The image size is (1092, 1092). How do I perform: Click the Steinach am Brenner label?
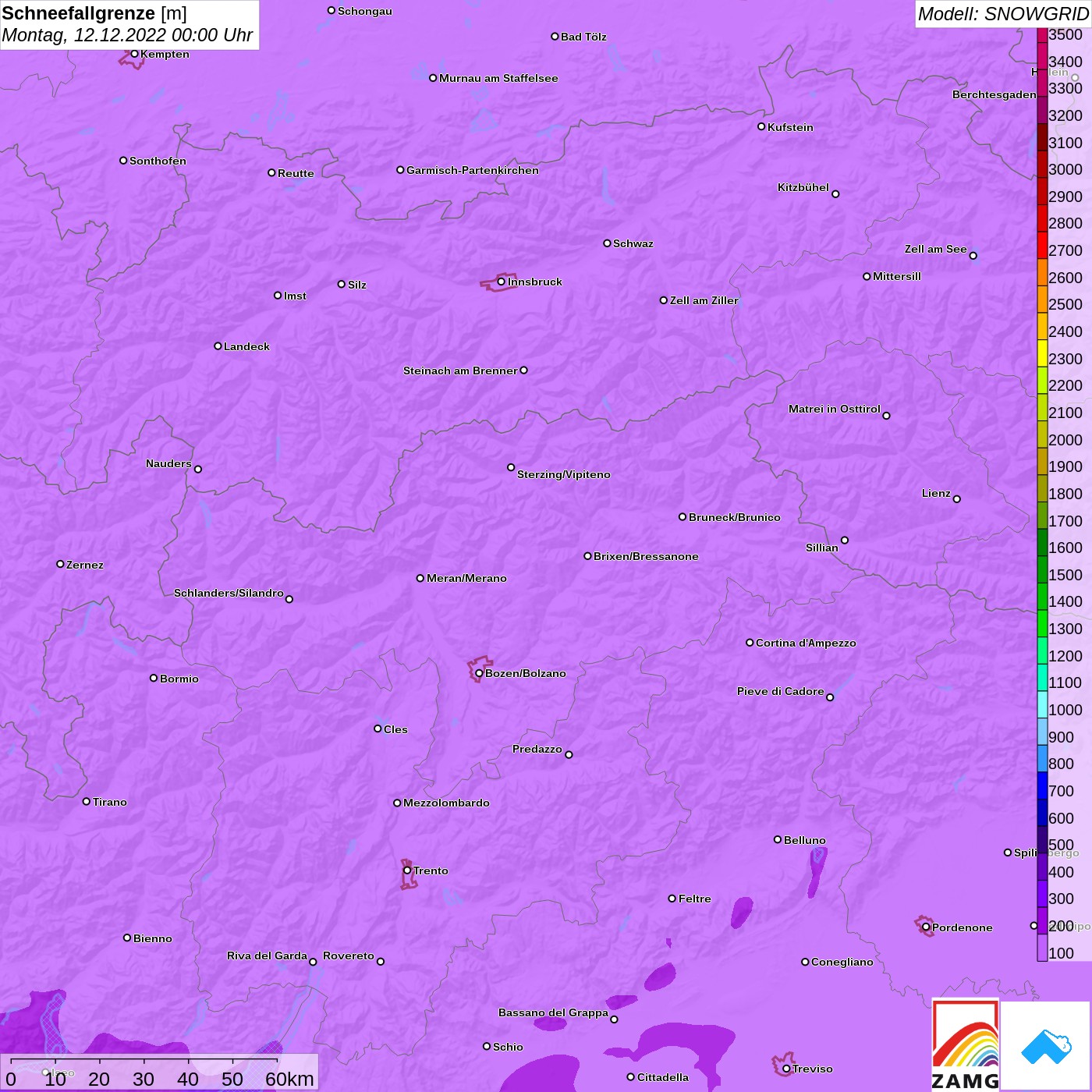(x=460, y=370)
